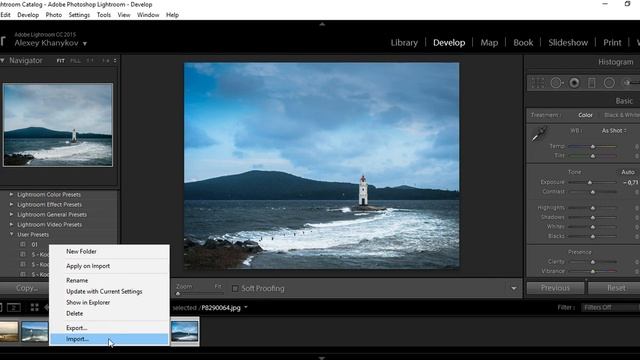Open the Settings menu
The width and height of the screenshot is (640, 360).
[x=79, y=15]
